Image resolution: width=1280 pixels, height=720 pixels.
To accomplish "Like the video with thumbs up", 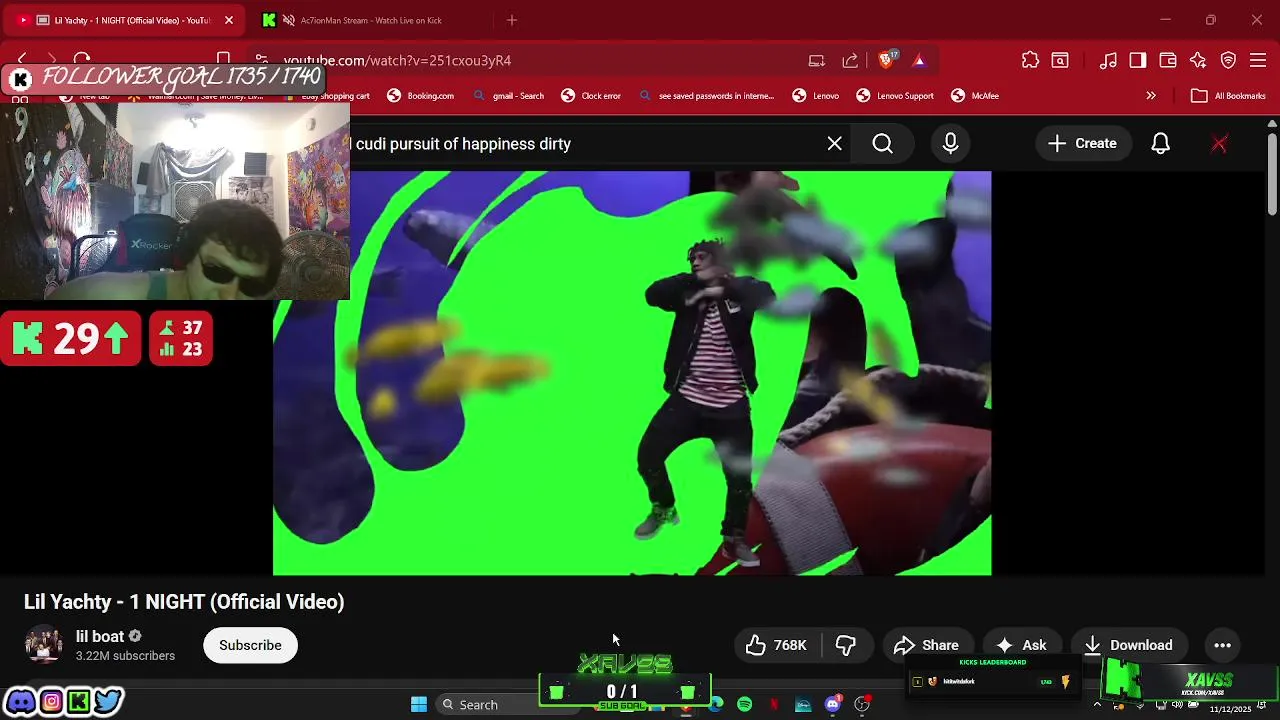I will tap(777, 645).
